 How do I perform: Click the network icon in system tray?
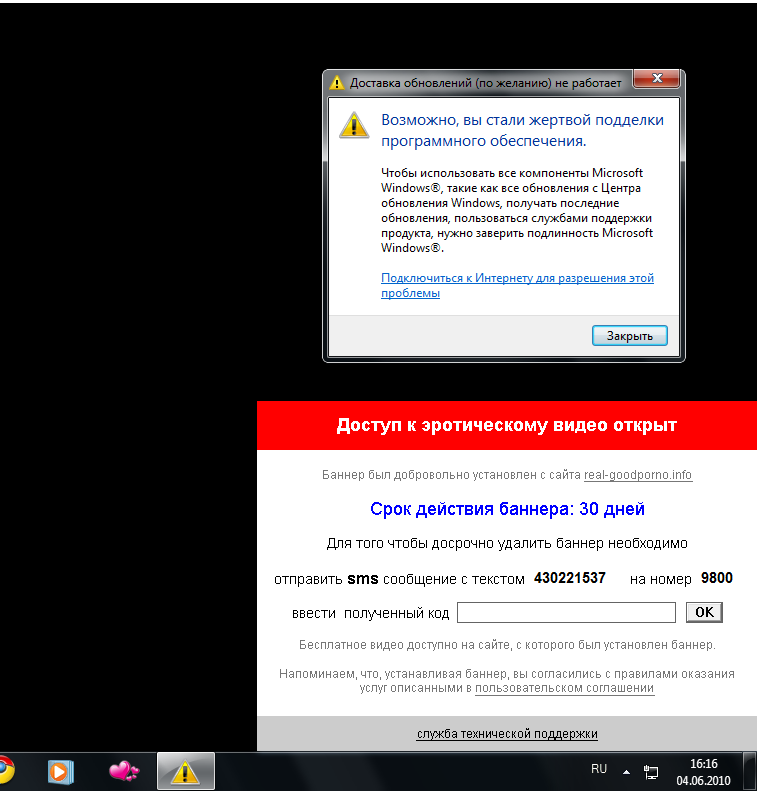click(x=651, y=771)
